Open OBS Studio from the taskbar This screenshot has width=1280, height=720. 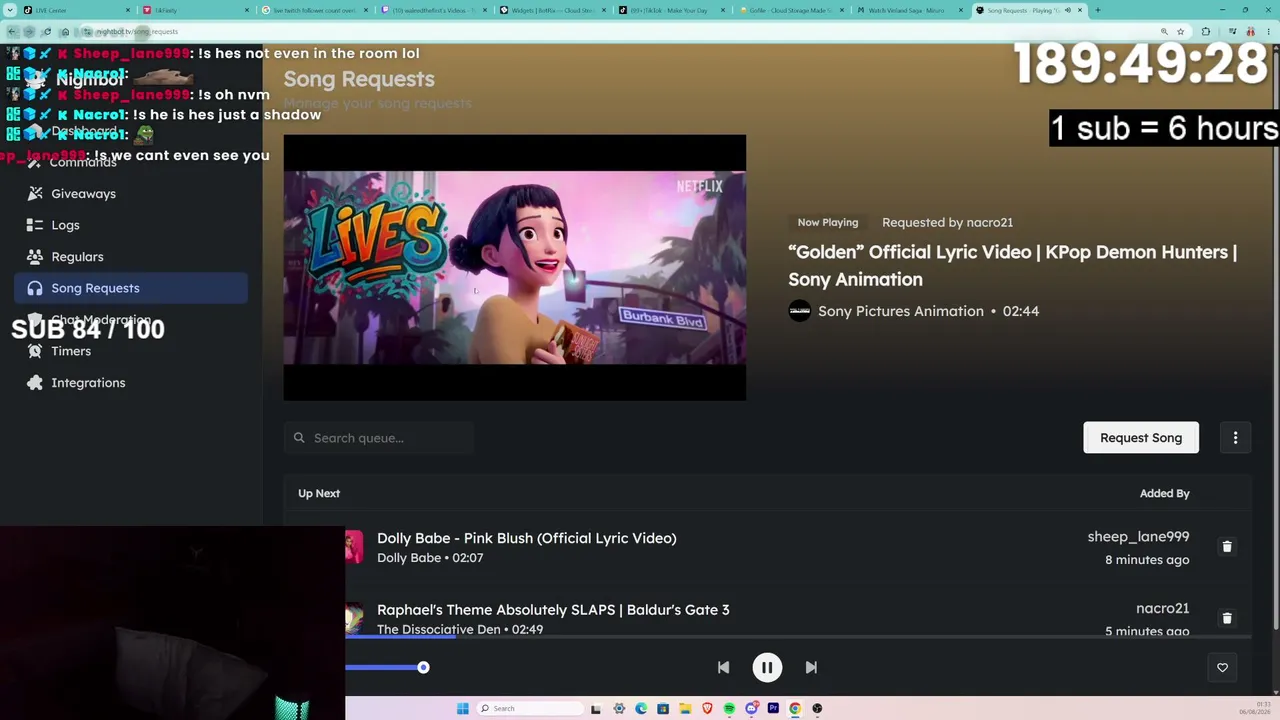[x=817, y=708]
